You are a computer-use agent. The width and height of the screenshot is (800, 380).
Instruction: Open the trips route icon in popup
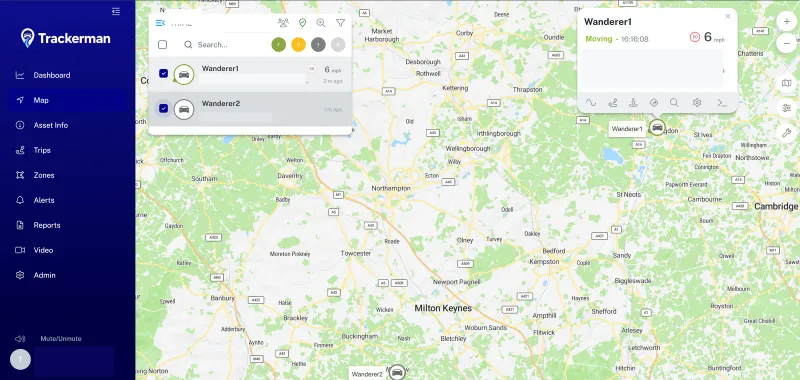click(x=613, y=103)
